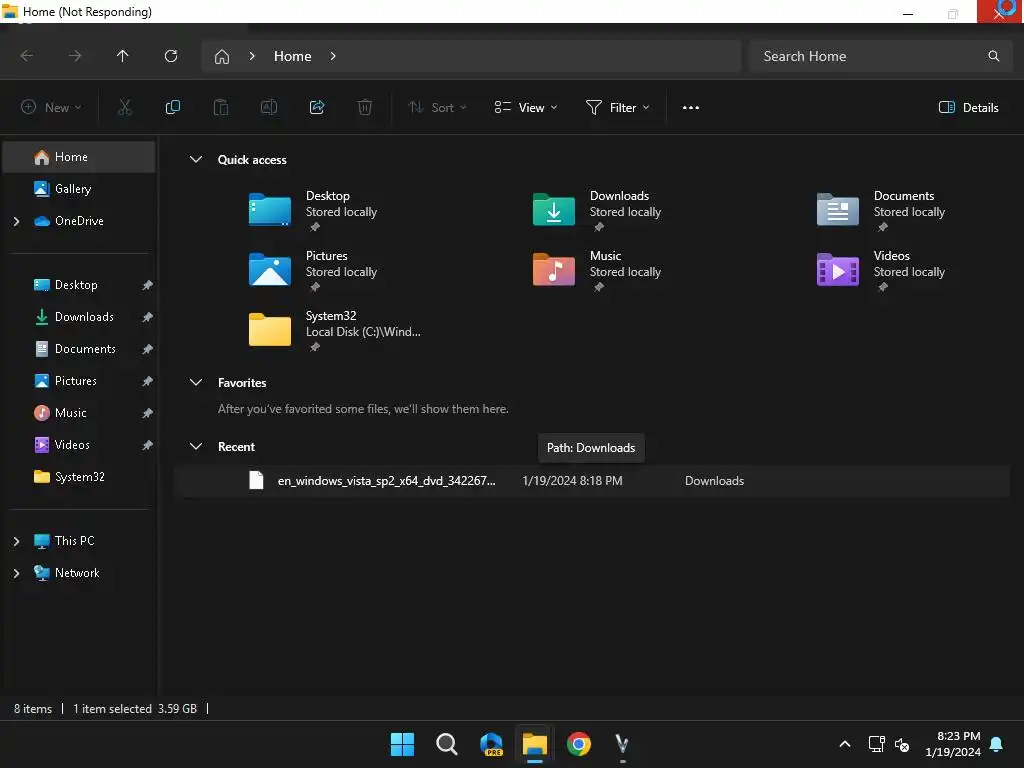Collapse the Favorites section
Screen dimensions: 1024x768
click(x=196, y=383)
